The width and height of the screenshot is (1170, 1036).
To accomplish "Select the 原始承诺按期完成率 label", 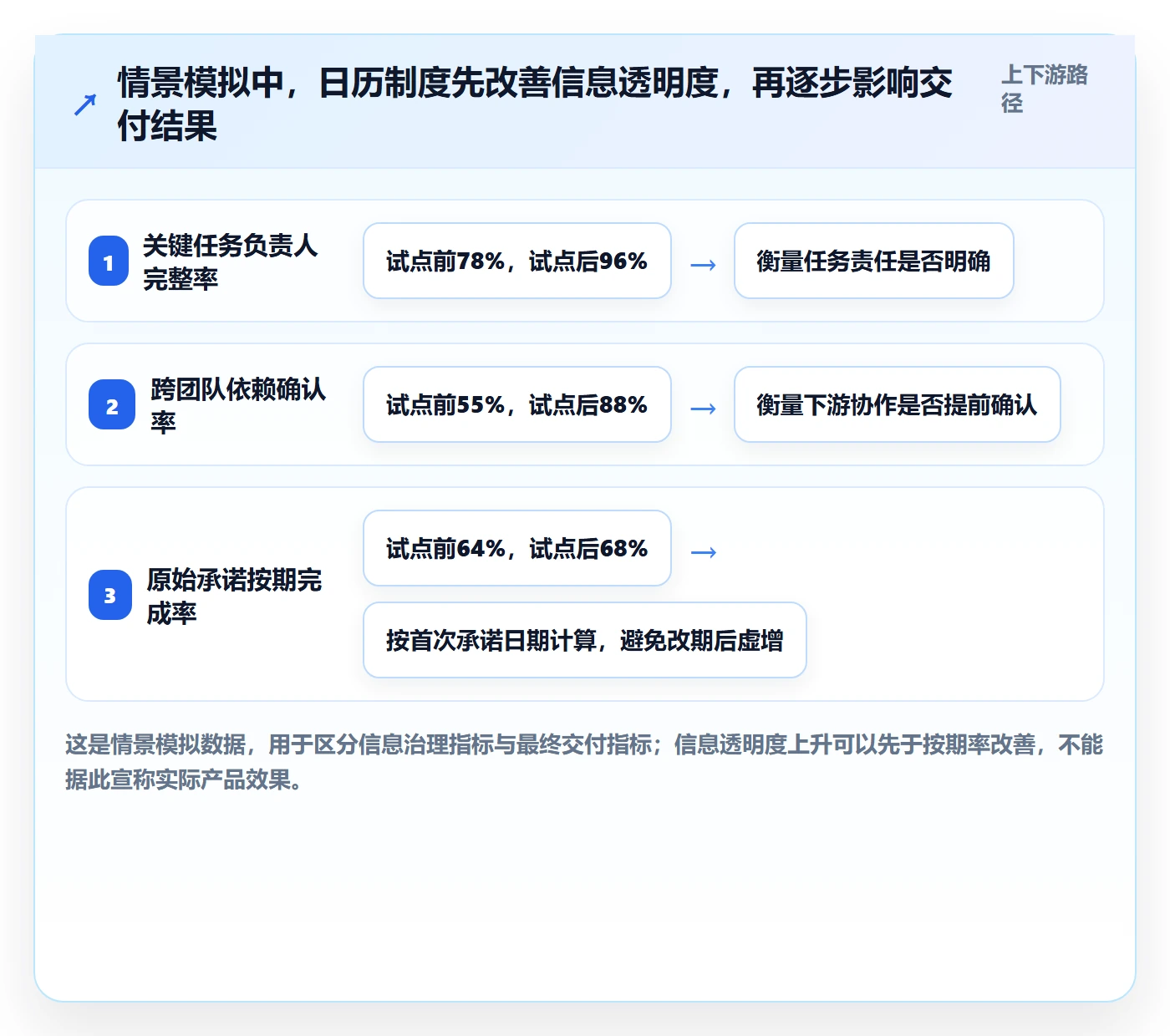I will click(234, 596).
